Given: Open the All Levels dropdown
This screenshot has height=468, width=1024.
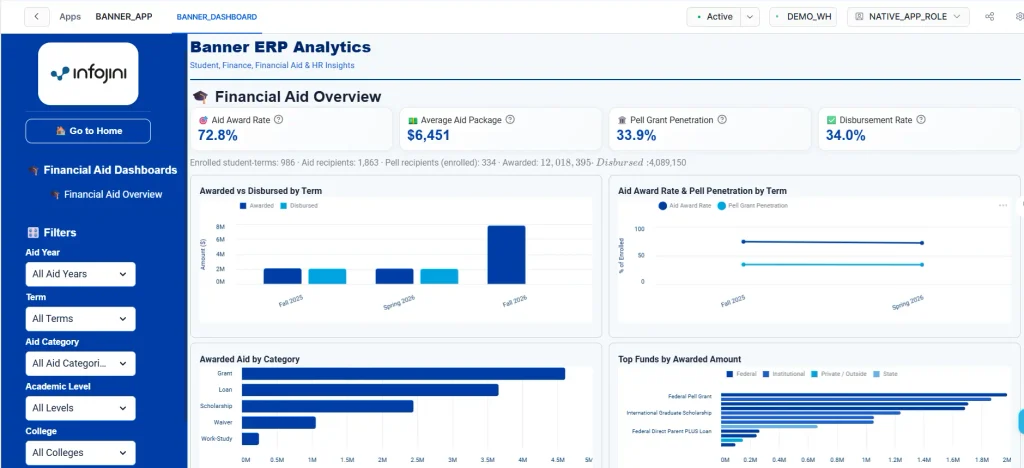Looking at the screenshot, I should (x=80, y=408).
